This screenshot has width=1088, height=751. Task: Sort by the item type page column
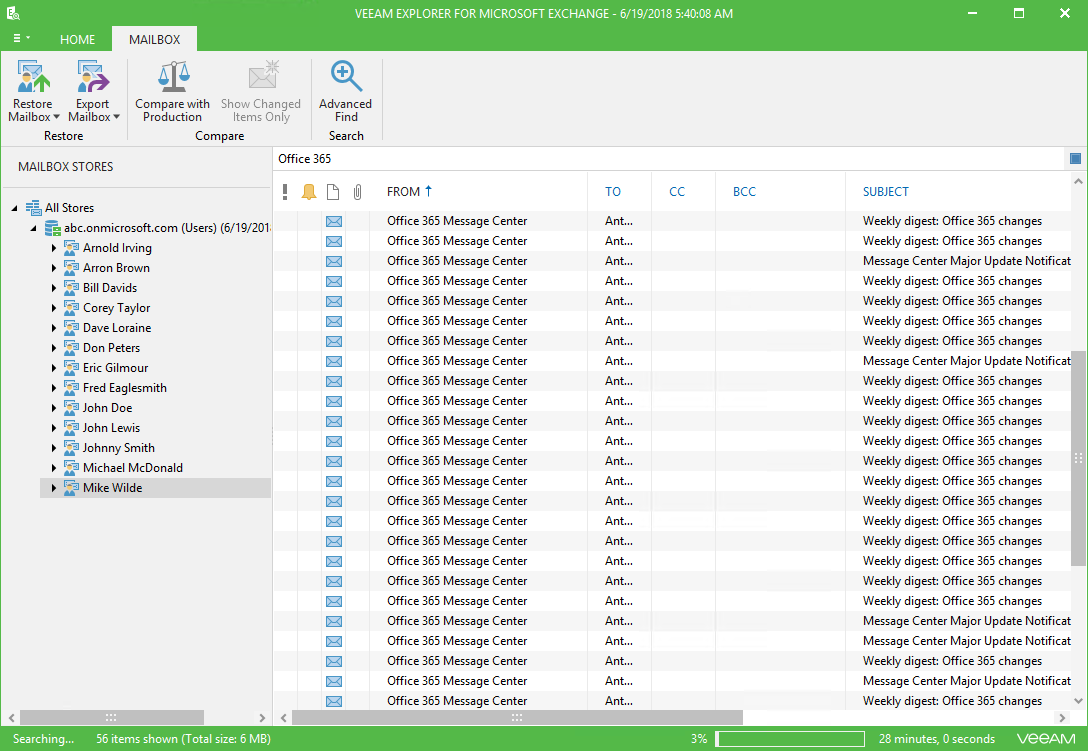click(x=333, y=192)
